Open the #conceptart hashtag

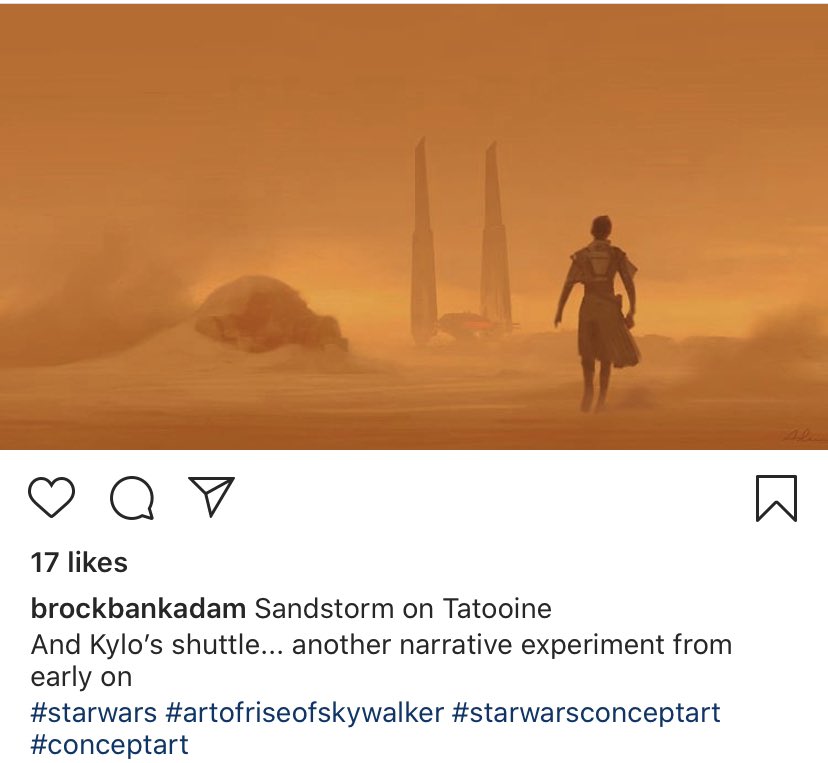[x=109, y=745]
